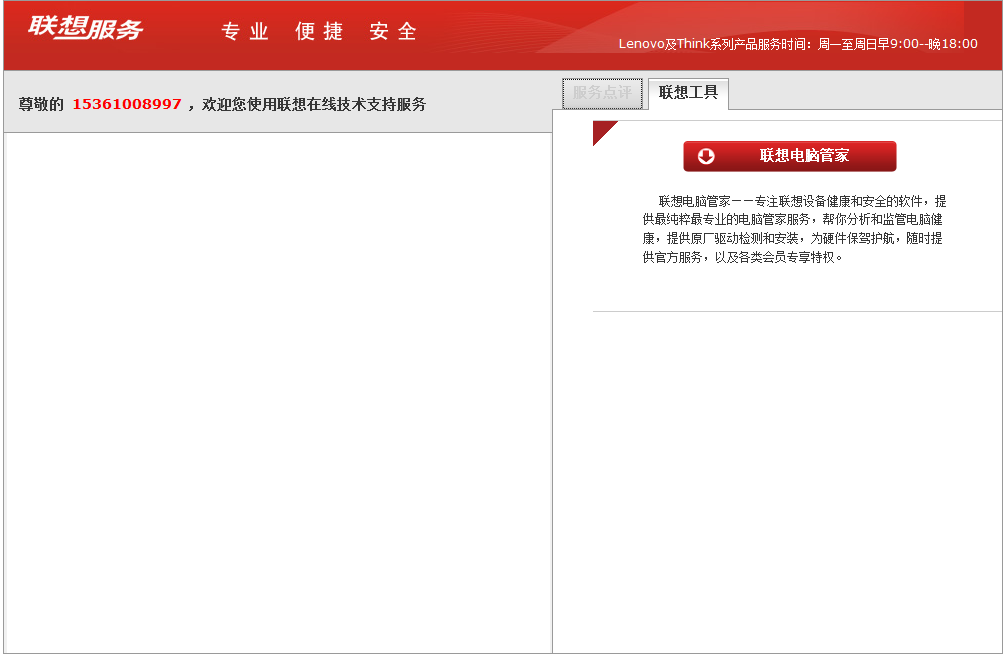
Task: Click the welcome text 欢迎您使用联想在线技术支持服务
Action: tap(314, 104)
